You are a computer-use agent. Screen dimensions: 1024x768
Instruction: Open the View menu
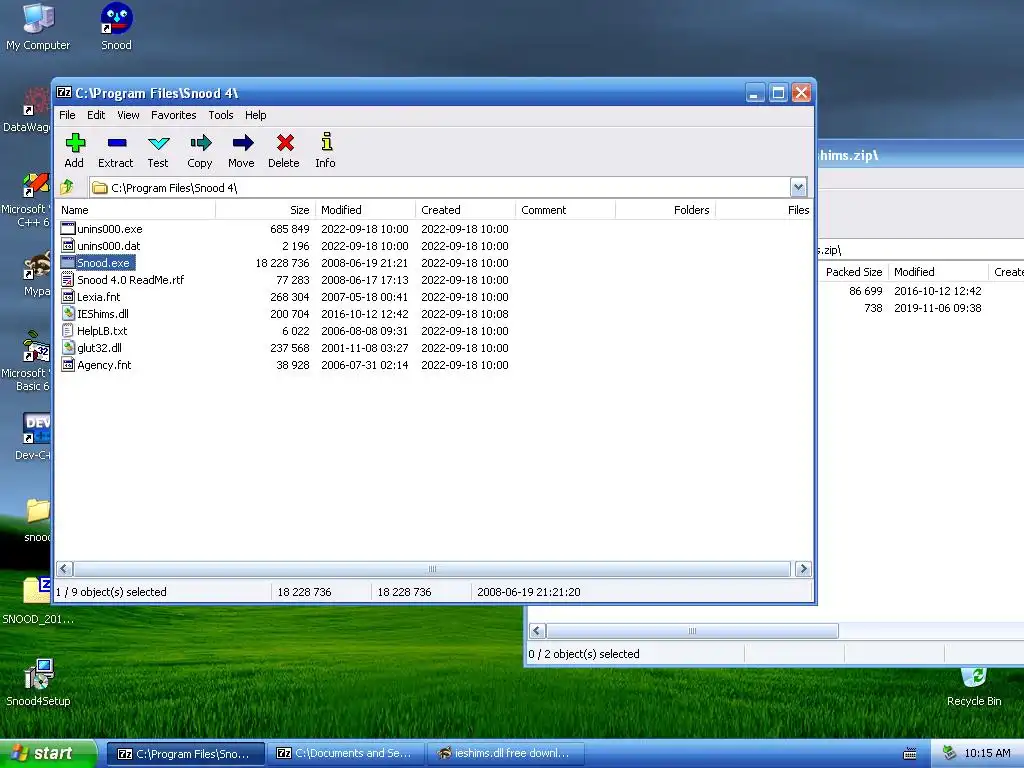tap(128, 115)
